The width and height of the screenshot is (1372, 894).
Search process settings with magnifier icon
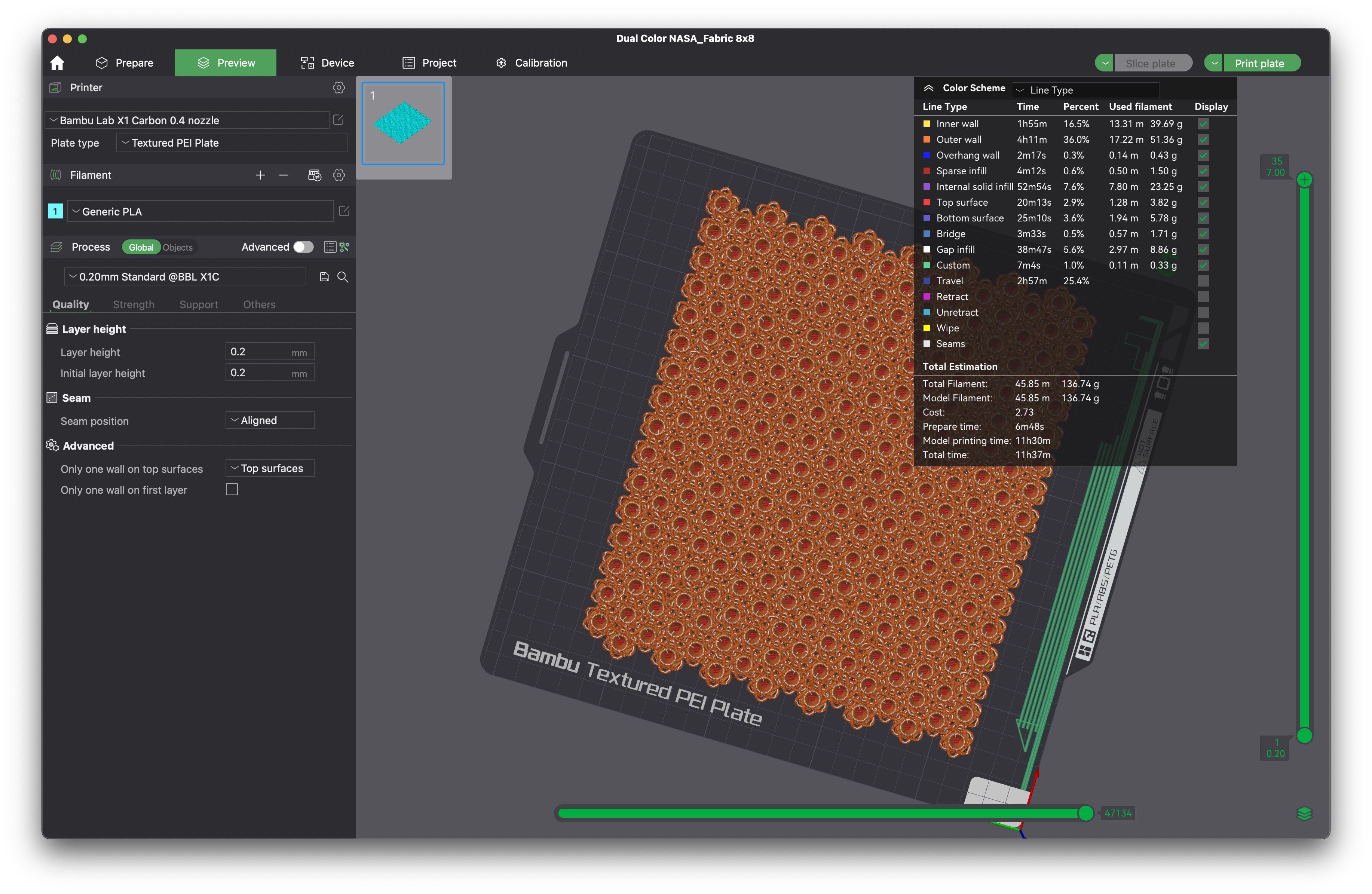click(342, 277)
